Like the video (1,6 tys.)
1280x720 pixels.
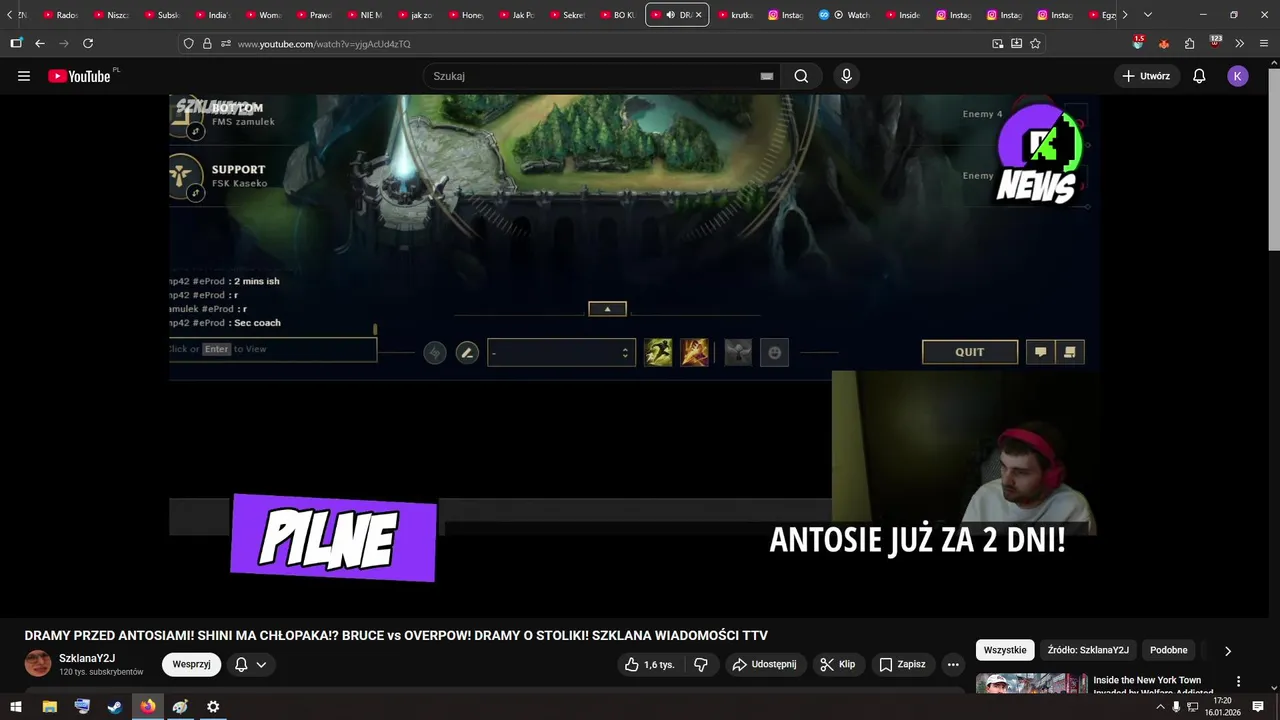tap(649, 664)
